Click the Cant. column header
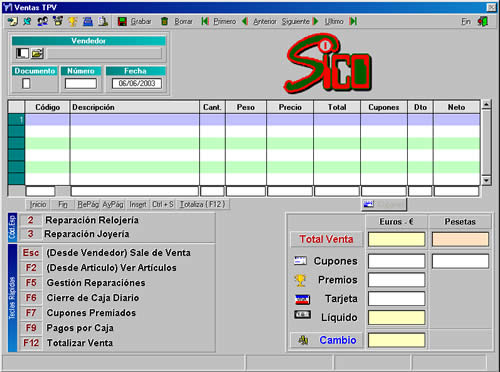The image size is (500, 372). 212,107
